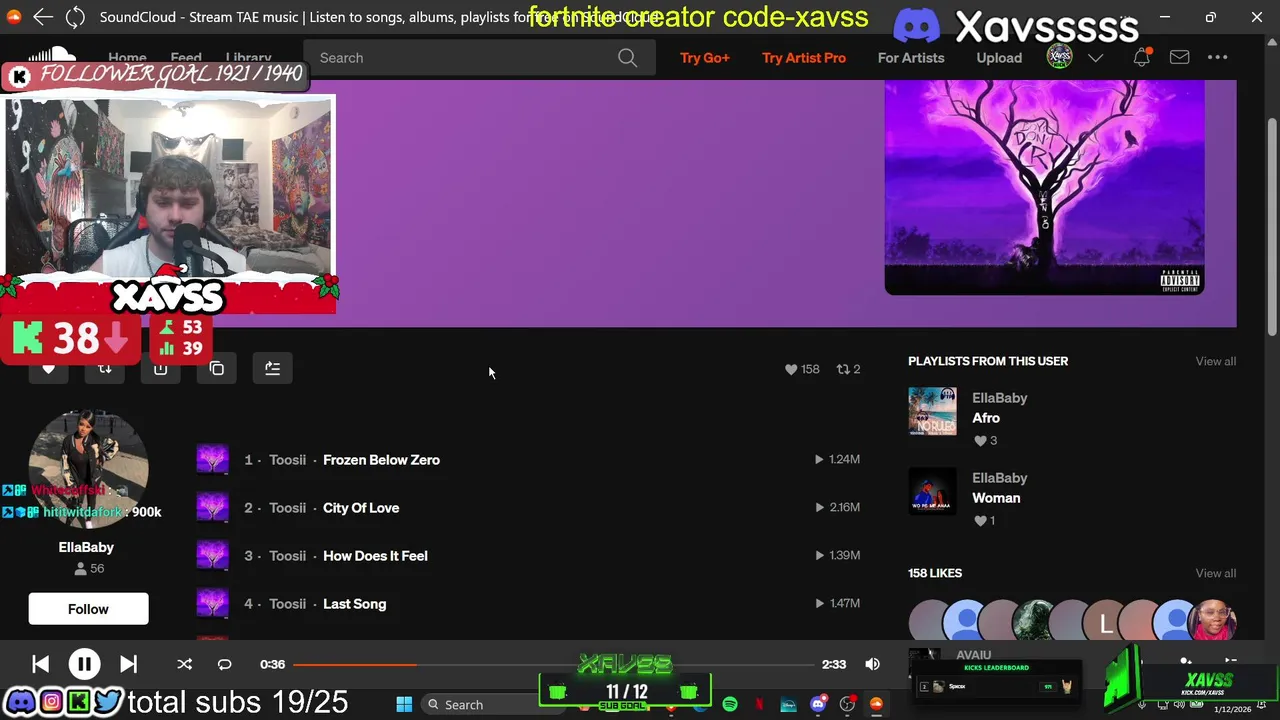Open the Woman playlist
Screen dimensions: 1280x720
996,498
